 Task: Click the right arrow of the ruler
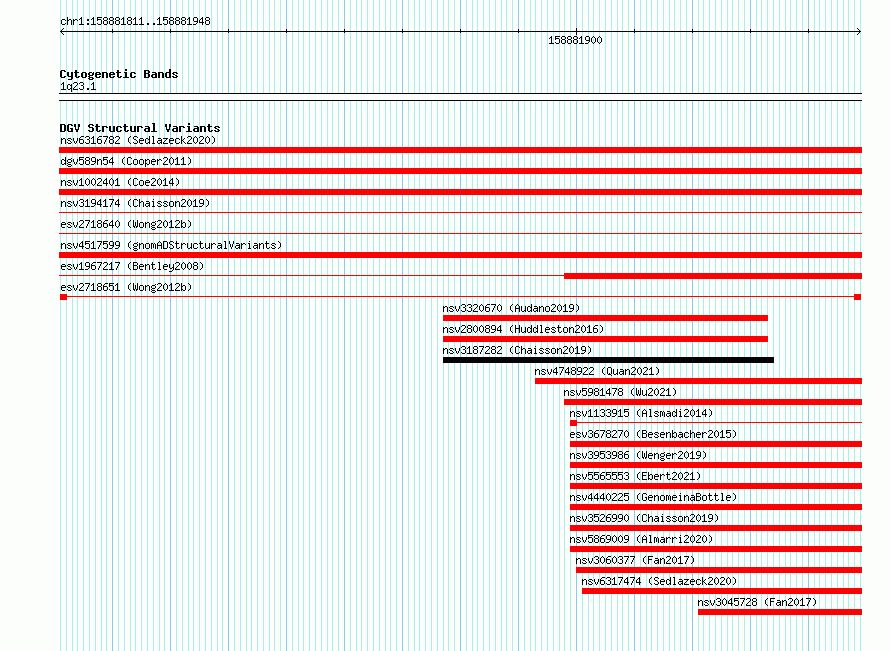coord(859,31)
